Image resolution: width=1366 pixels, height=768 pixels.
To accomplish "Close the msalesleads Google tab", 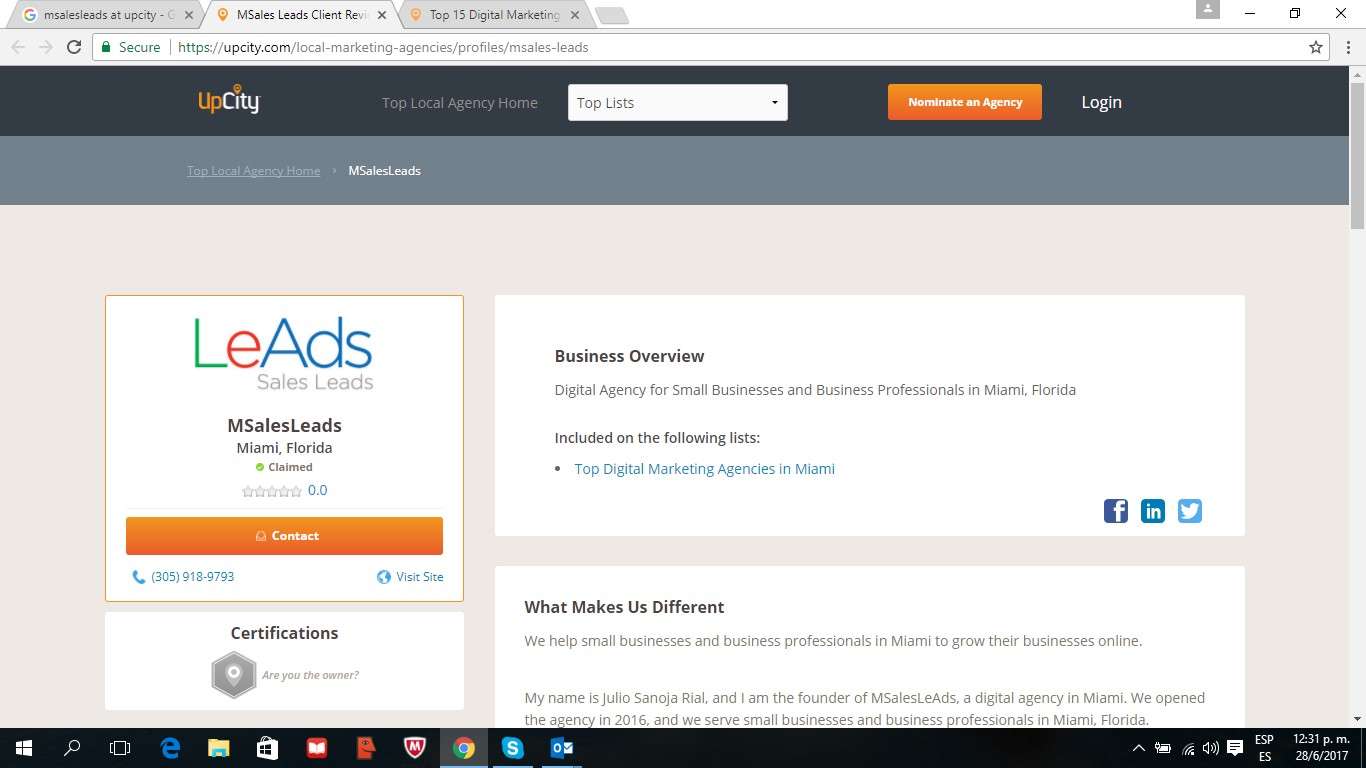I will tap(189, 15).
